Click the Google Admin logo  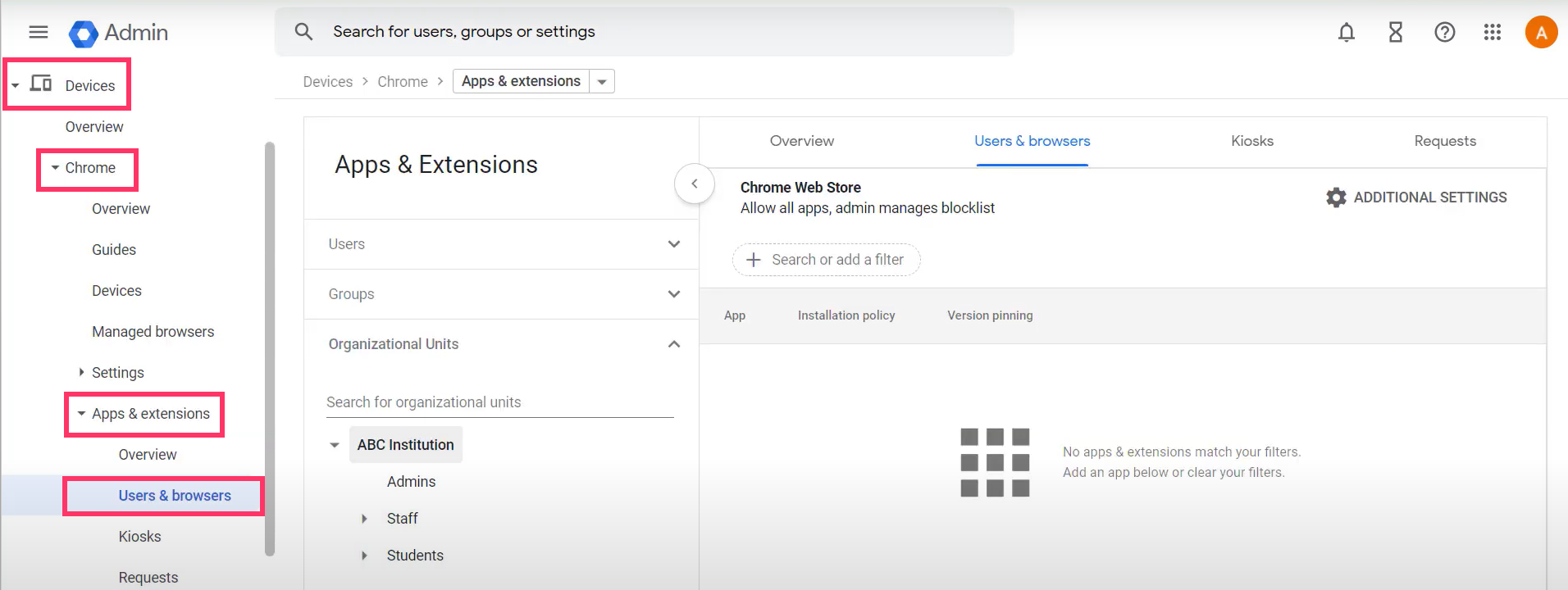point(118,33)
